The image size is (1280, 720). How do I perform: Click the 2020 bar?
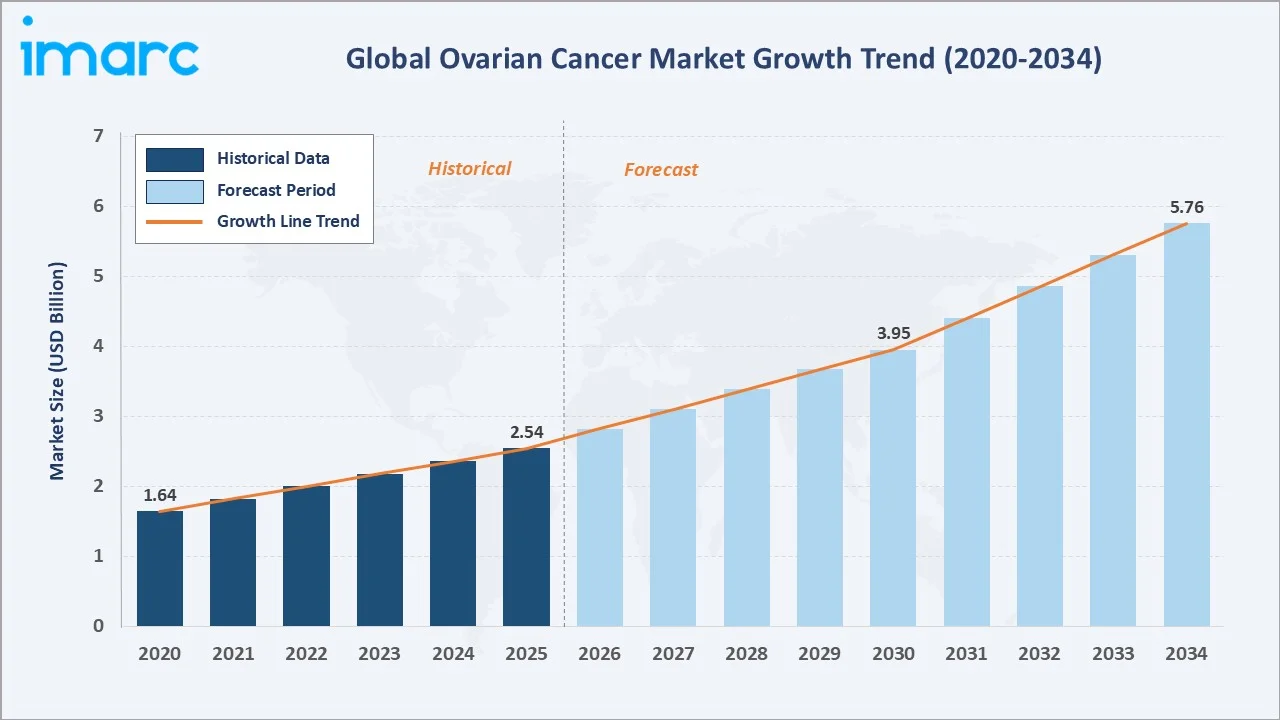tap(160, 568)
